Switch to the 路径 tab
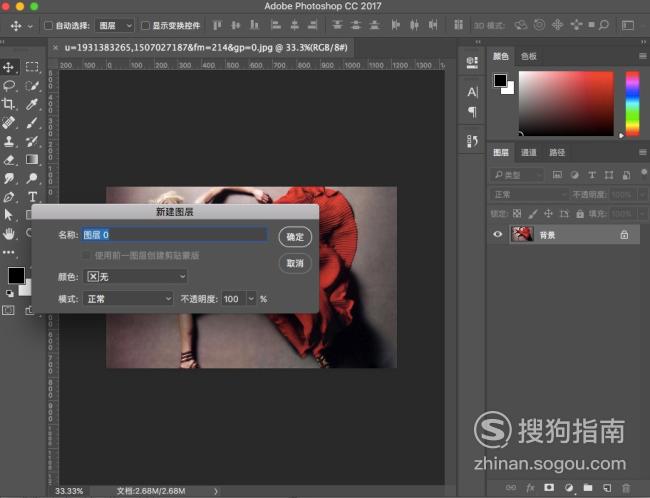The width and height of the screenshot is (650, 498). pyautogui.click(x=557, y=153)
